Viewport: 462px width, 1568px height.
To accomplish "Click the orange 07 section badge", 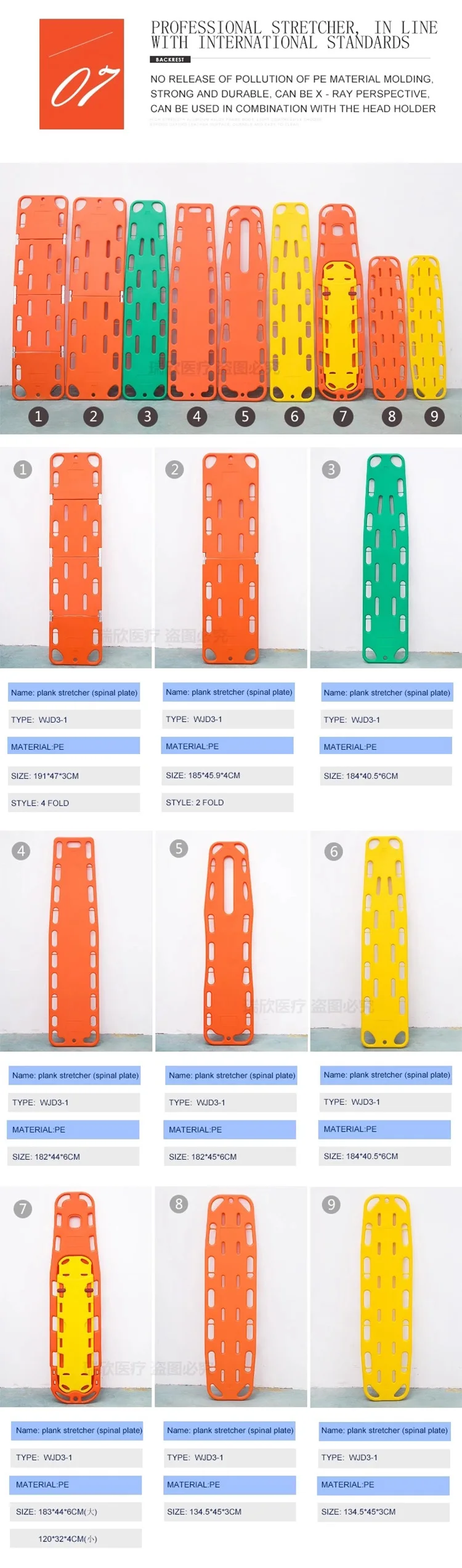I will [x=81, y=74].
